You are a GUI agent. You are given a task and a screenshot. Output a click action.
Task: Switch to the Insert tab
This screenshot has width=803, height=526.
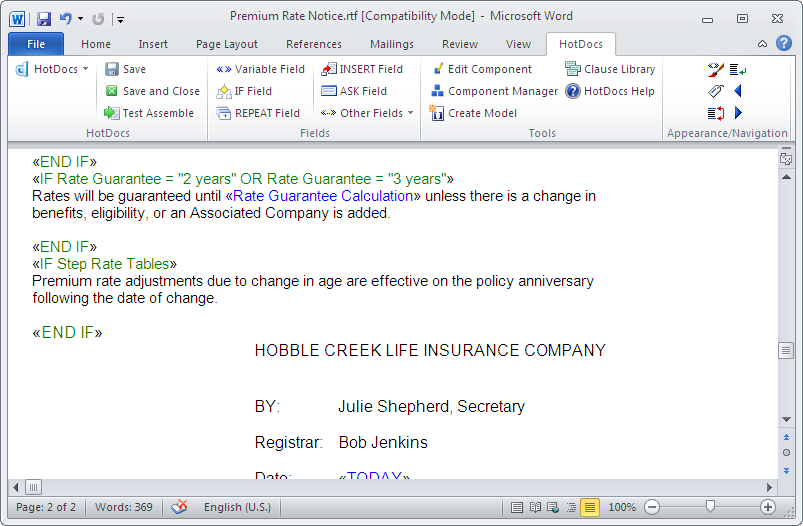click(x=153, y=44)
